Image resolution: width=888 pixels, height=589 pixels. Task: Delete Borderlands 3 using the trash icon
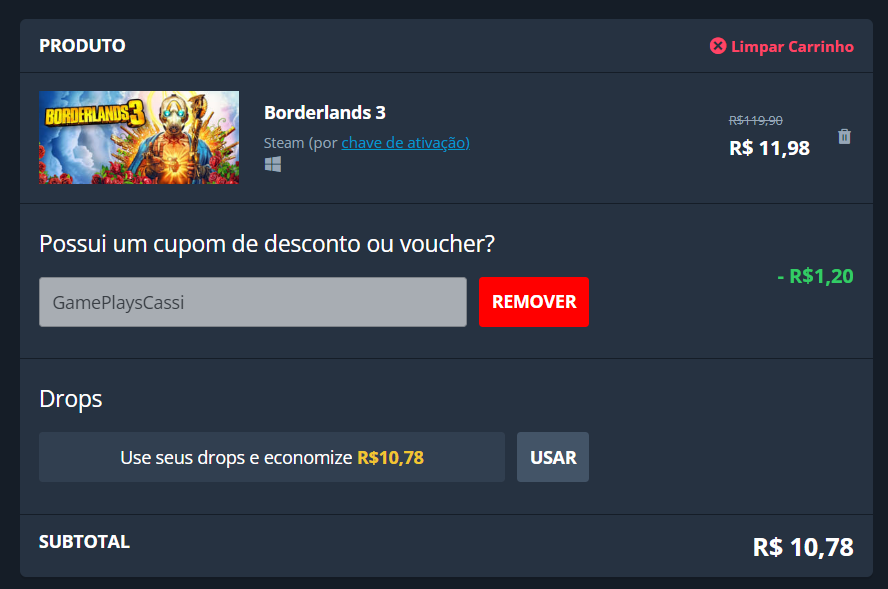tap(844, 136)
